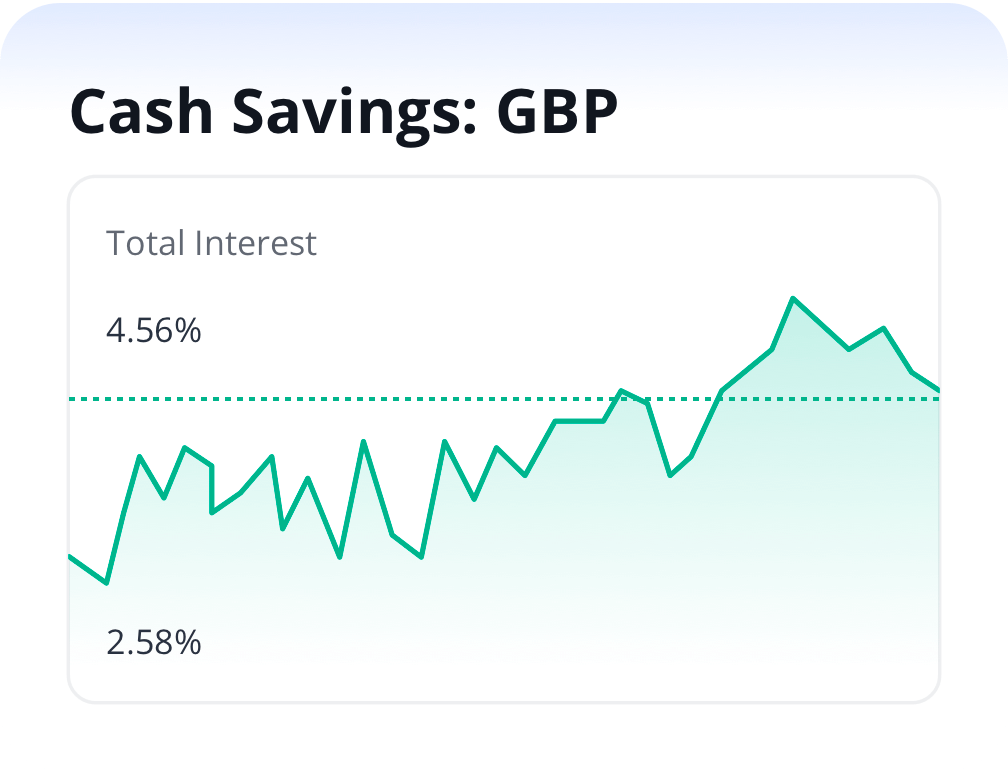Click the line's right end at the chart edge
Screen dimensions: 1008x771
[938, 389]
